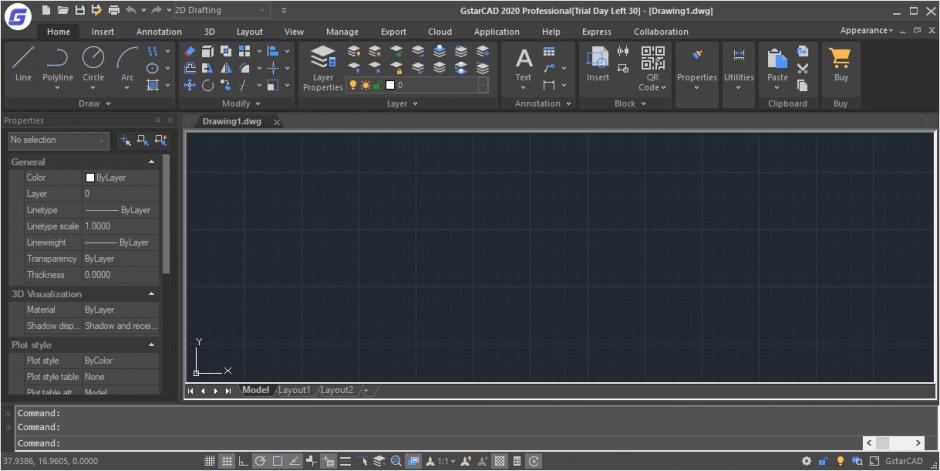Close the Drawing1.dwg document tab
This screenshot has height=471, width=940.
pyautogui.click(x=276, y=122)
